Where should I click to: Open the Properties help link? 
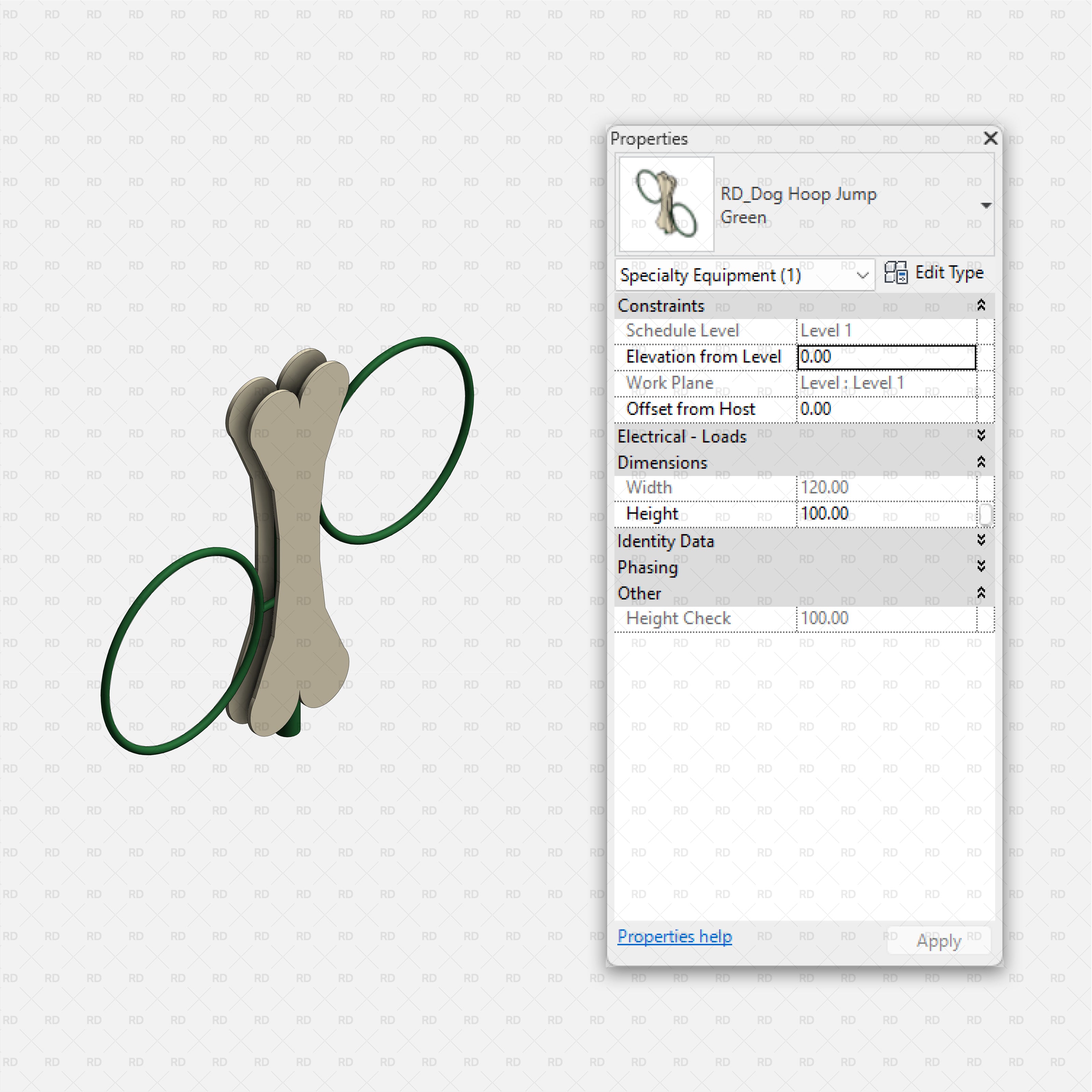click(674, 937)
